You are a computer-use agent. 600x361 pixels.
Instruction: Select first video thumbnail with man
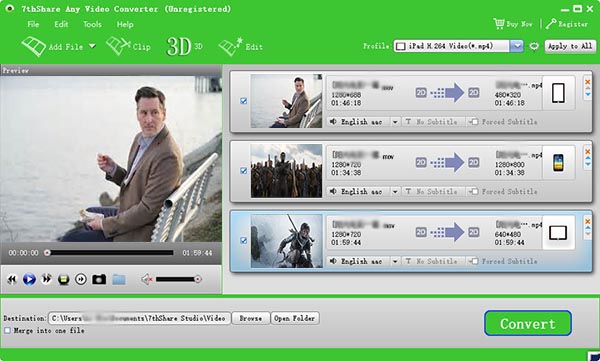tap(286, 101)
